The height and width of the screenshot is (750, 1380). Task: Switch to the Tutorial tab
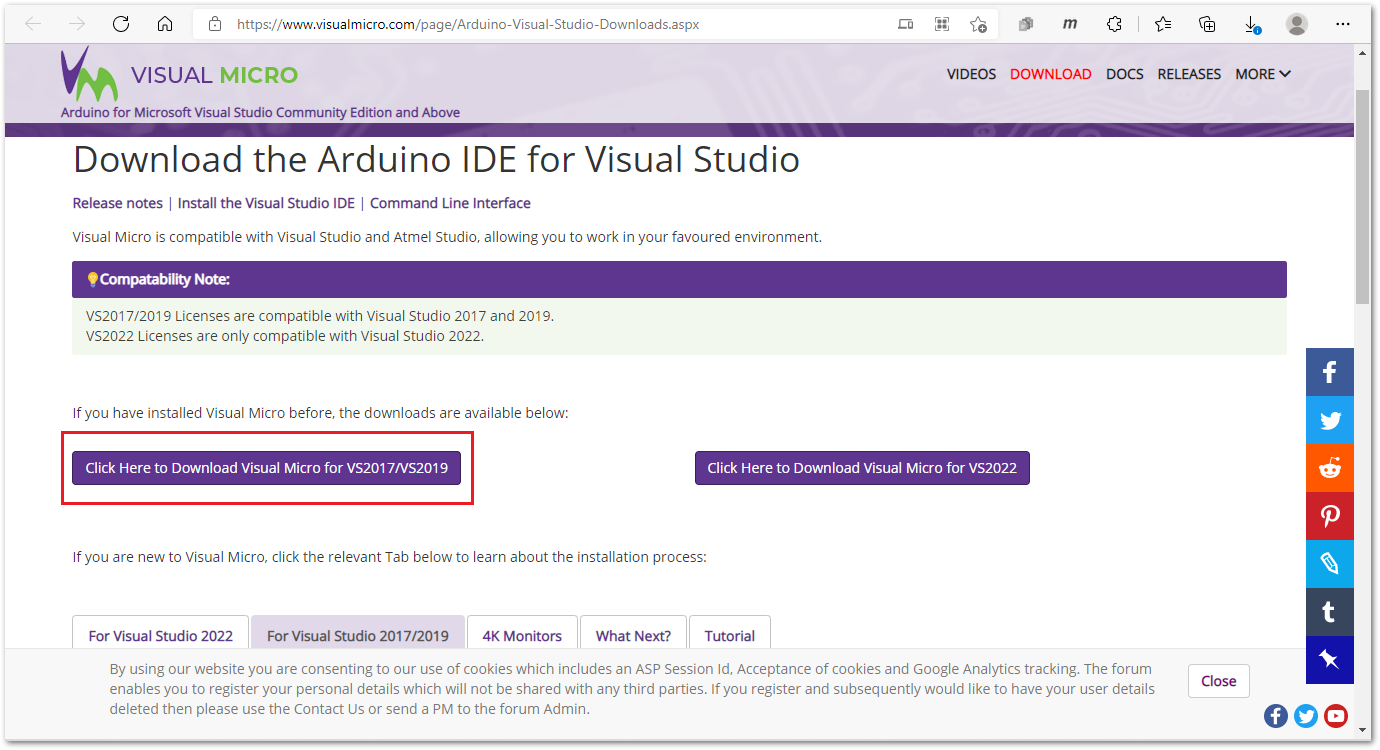coord(730,633)
